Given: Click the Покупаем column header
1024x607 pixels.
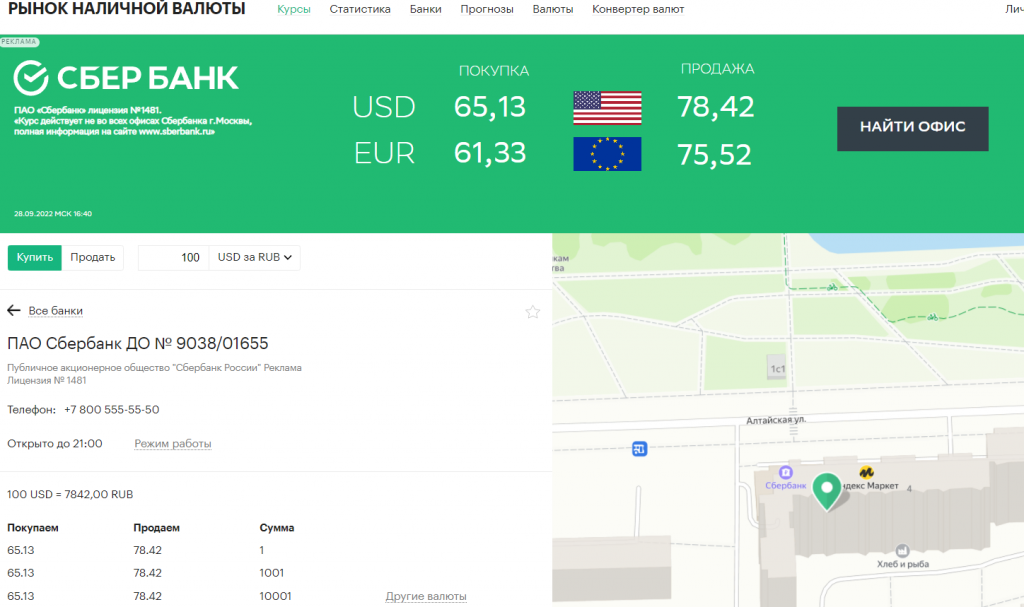Looking at the screenshot, I should [33, 528].
